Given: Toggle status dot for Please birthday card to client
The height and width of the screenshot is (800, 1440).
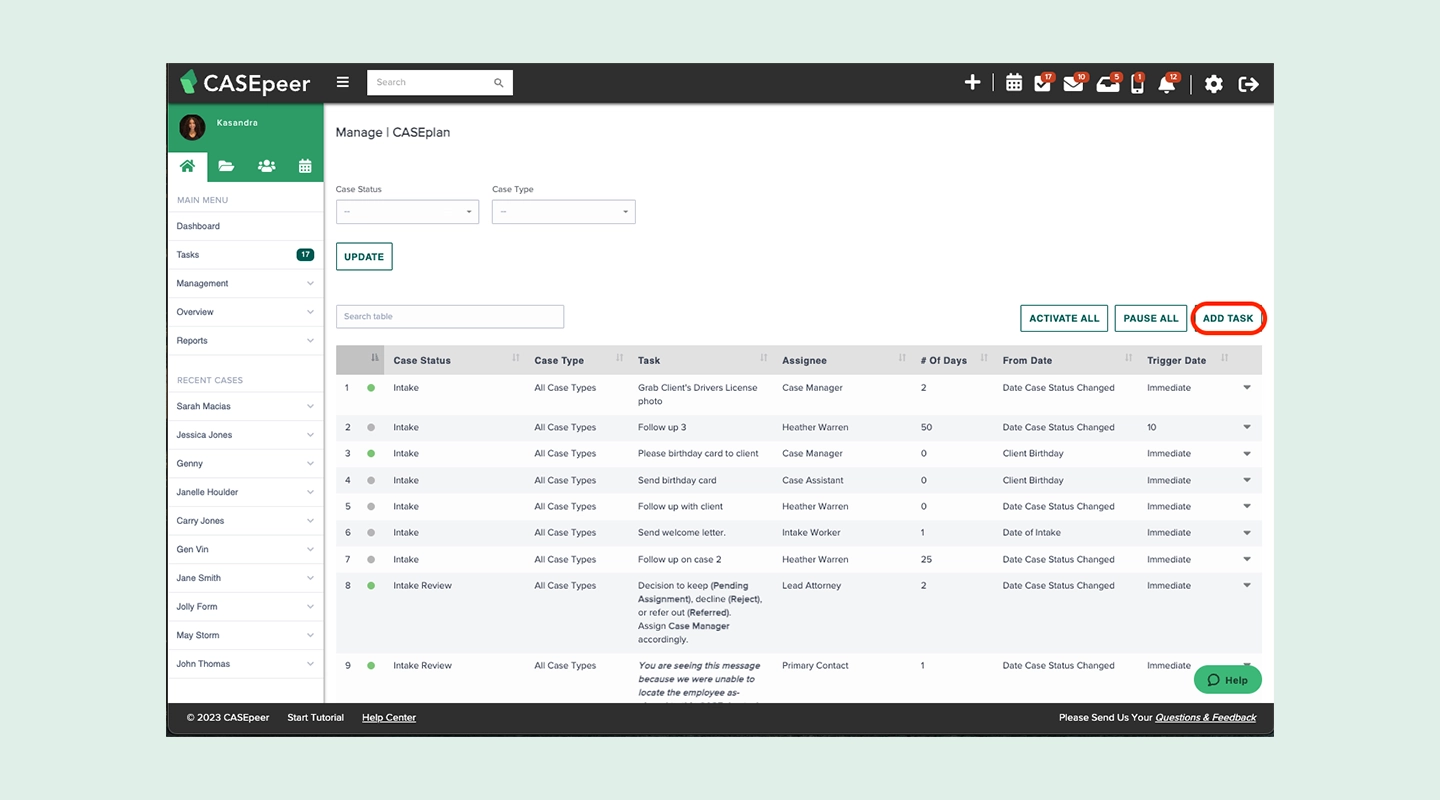Looking at the screenshot, I should [371, 454].
